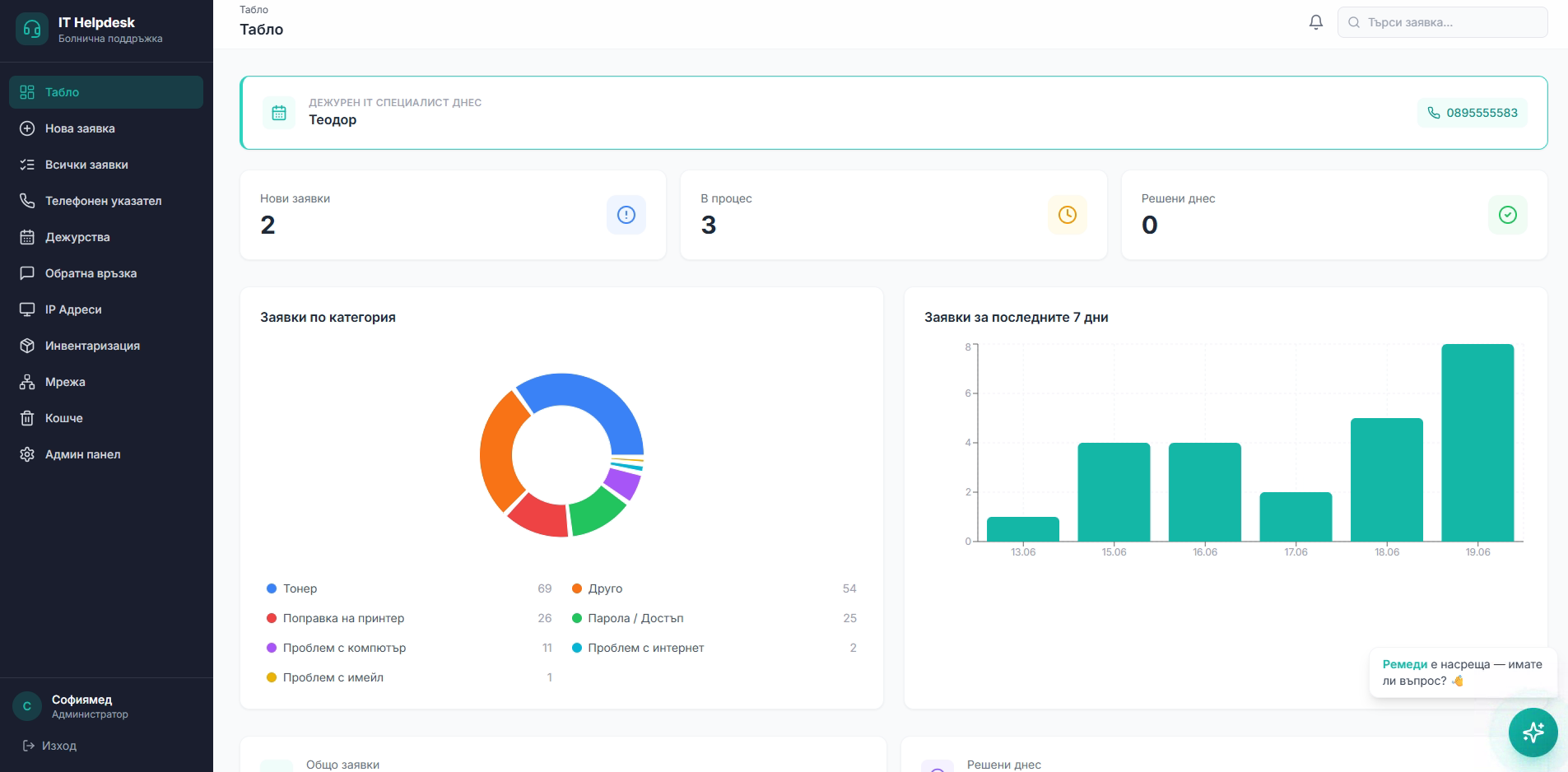
Task: Open Телефонен указател page
Action: (x=106, y=201)
